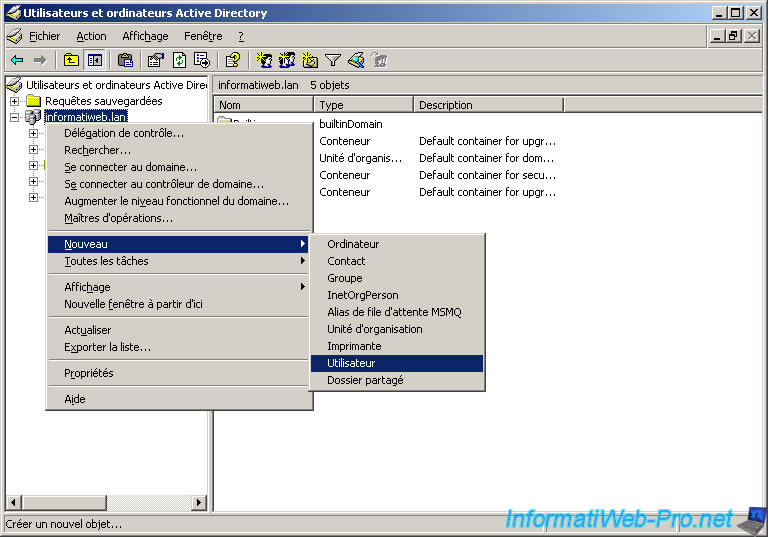Choose Groupe in the Nouveau submenu
The width and height of the screenshot is (768, 537).
397,278
